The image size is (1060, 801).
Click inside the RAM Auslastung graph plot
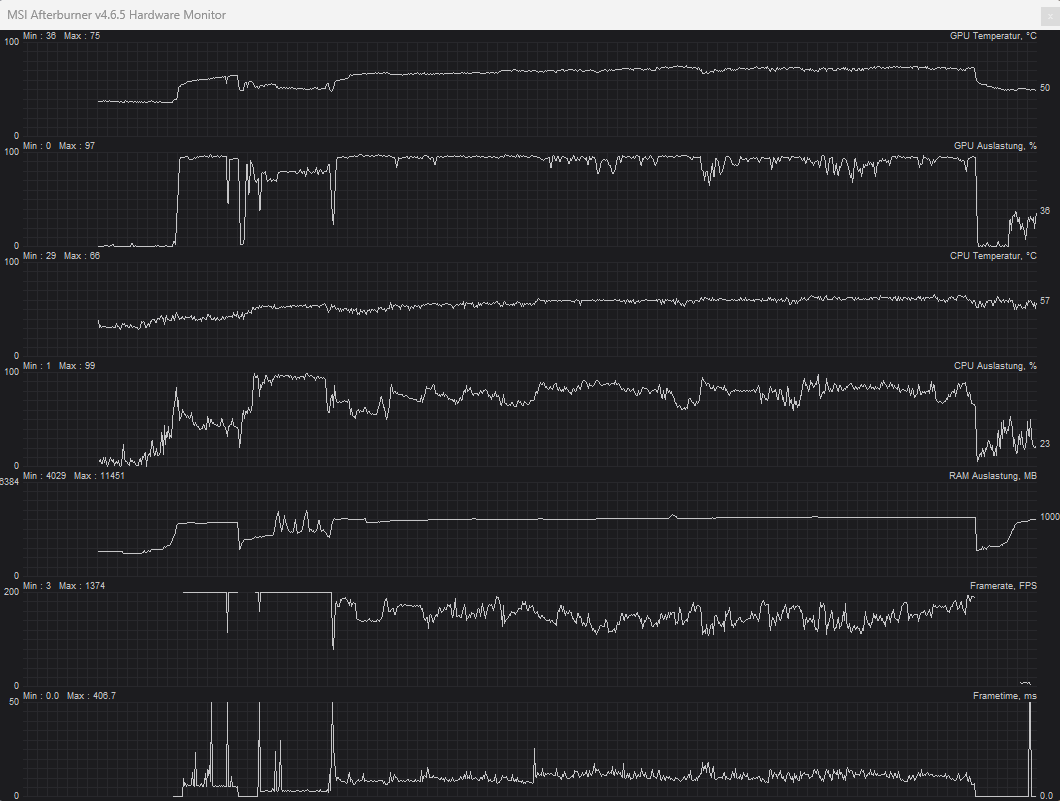(530, 529)
